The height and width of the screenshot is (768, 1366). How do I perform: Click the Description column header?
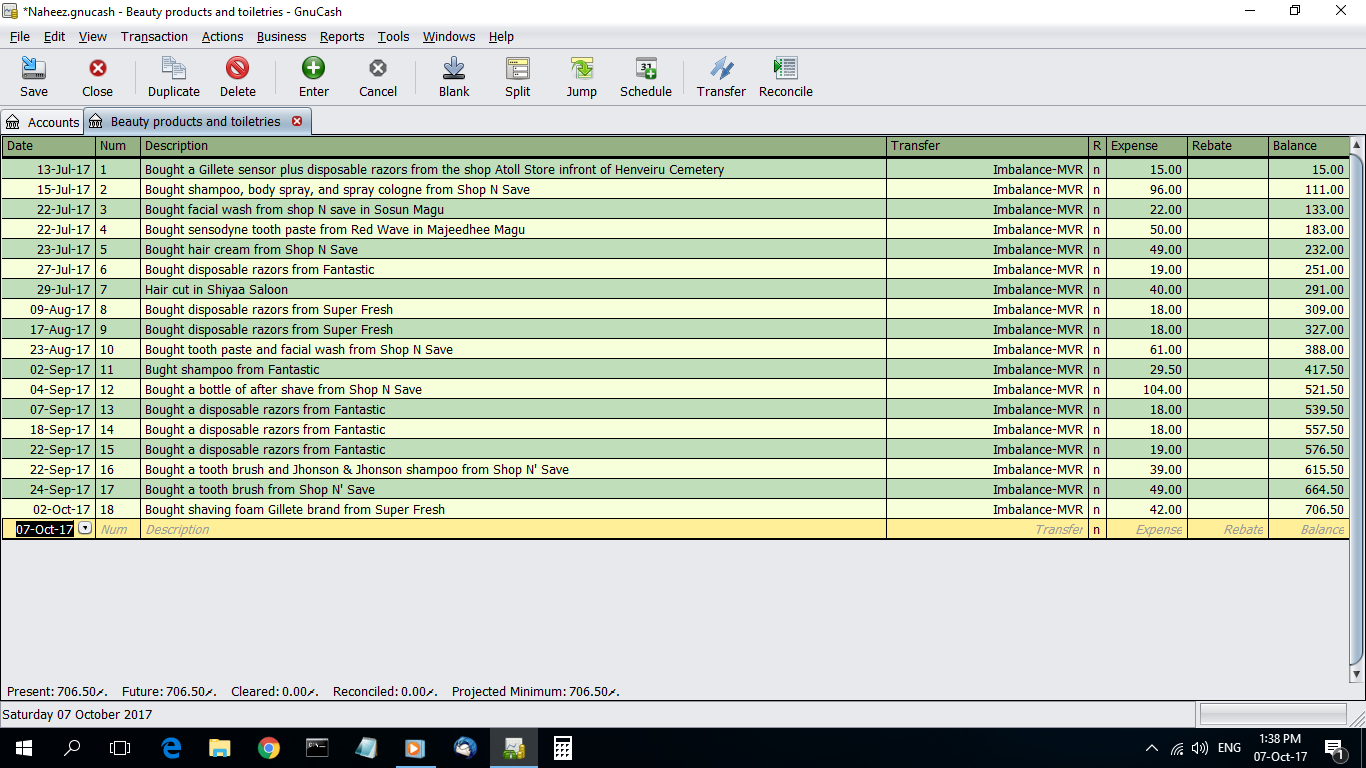click(513, 146)
